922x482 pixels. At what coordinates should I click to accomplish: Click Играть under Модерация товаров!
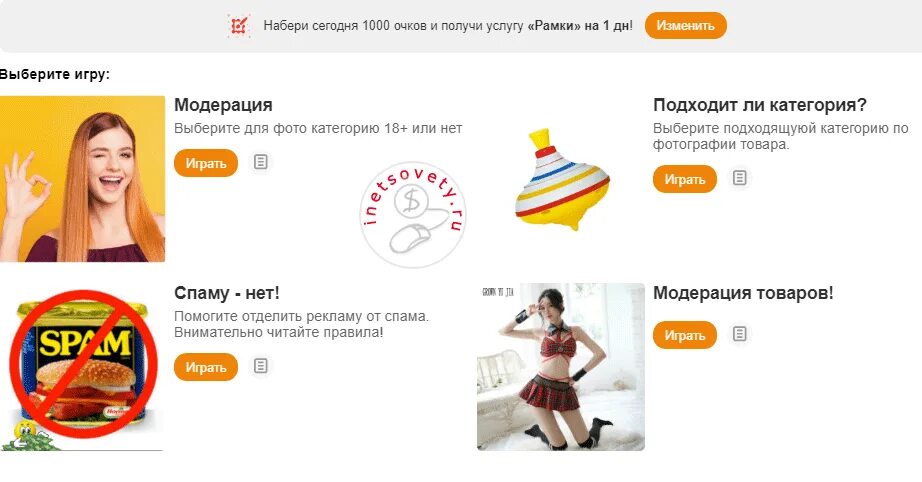pyautogui.click(x=685, y=335)
